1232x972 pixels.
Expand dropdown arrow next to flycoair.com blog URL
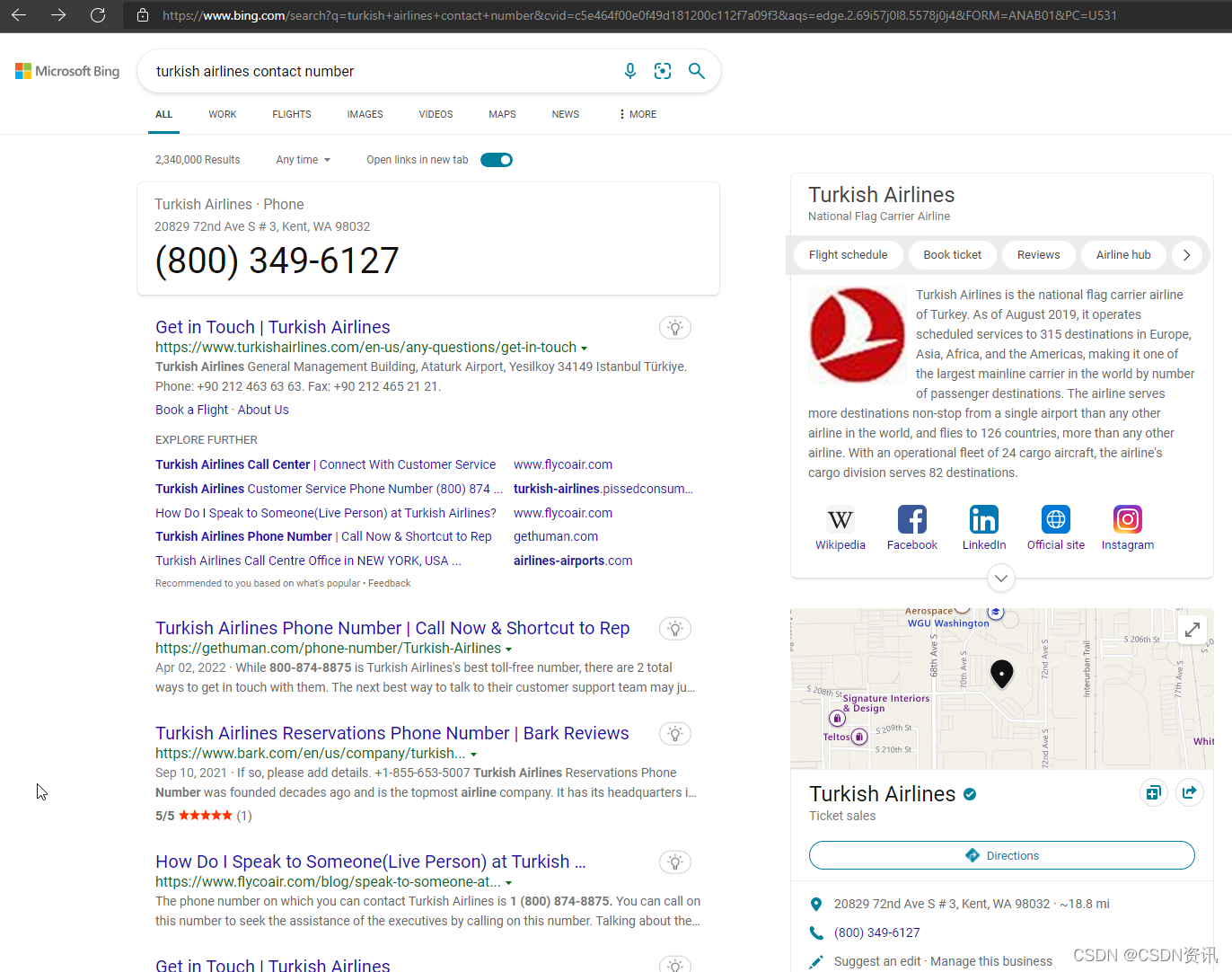coord(509,883)
